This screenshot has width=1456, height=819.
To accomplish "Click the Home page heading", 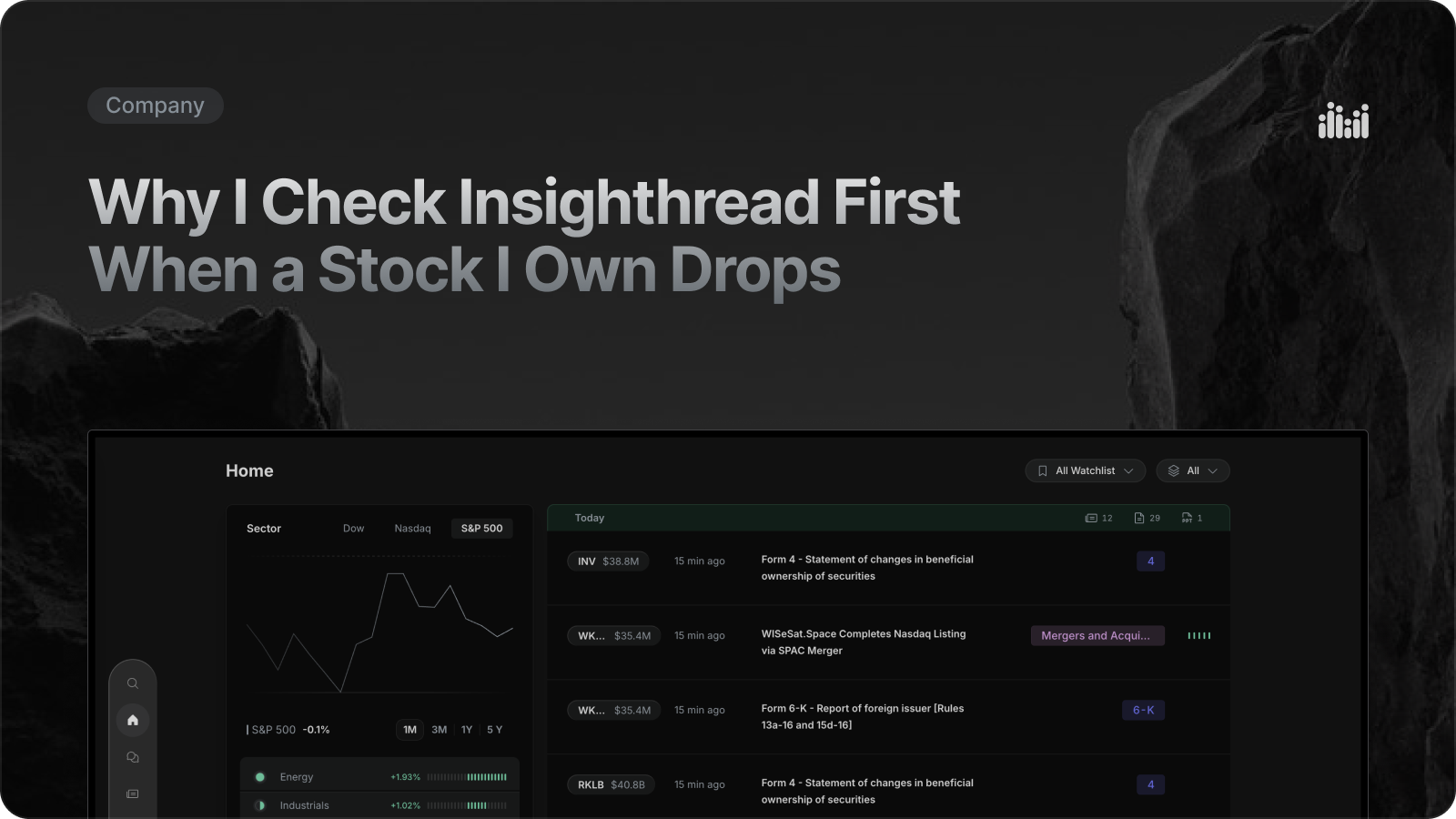I will coord(249,470).
